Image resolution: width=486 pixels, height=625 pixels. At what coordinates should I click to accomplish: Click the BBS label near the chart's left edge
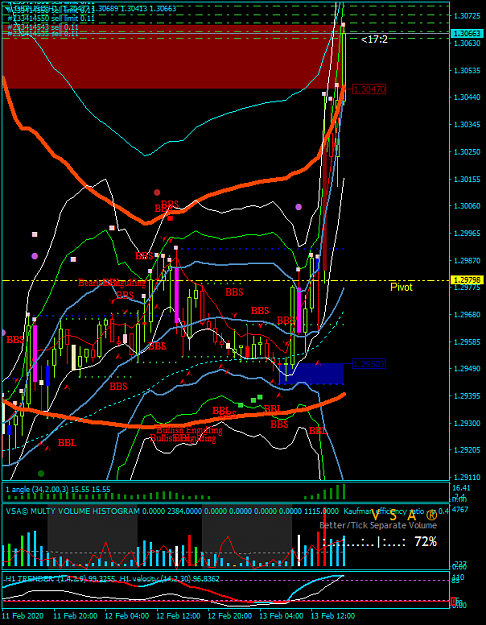coord(15,340)
